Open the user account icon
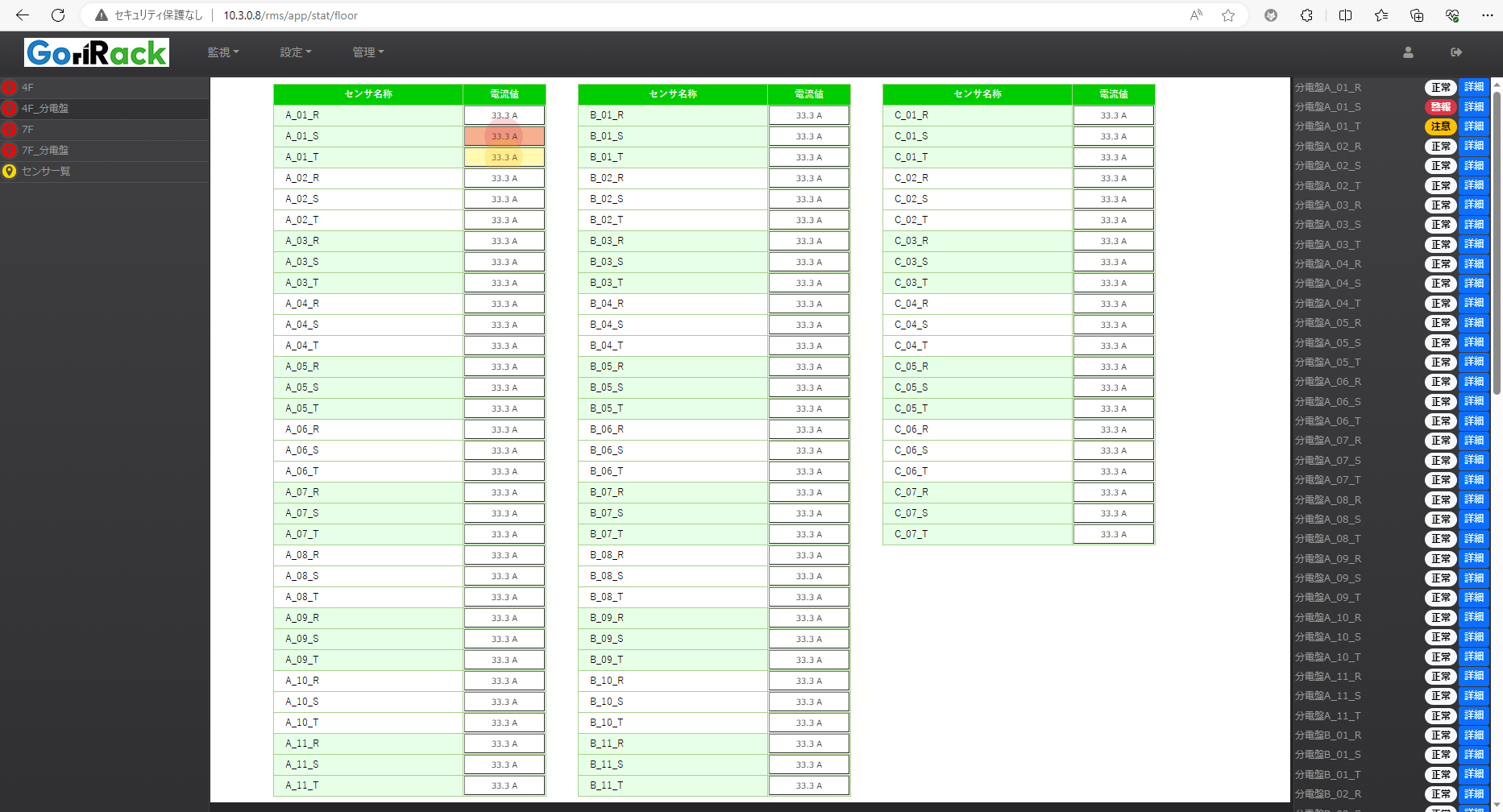 click(1408, 52)
